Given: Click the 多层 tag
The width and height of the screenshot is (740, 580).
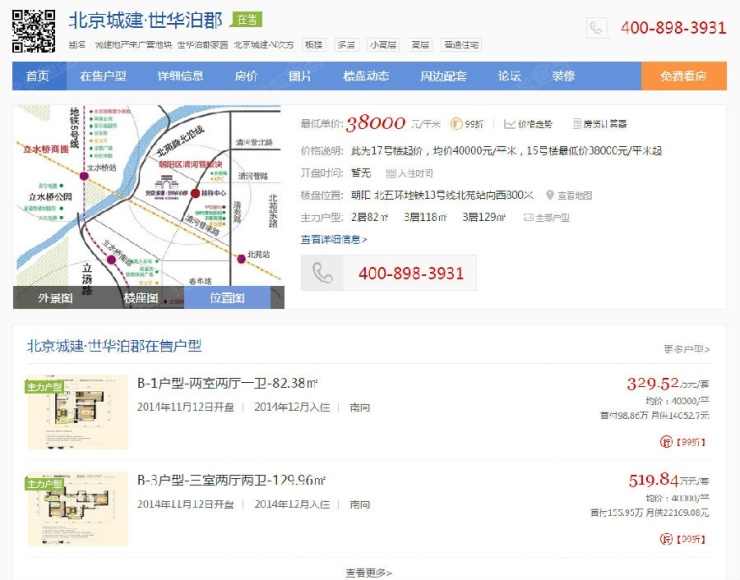Looking at the screenshot, I should (346, 45).
